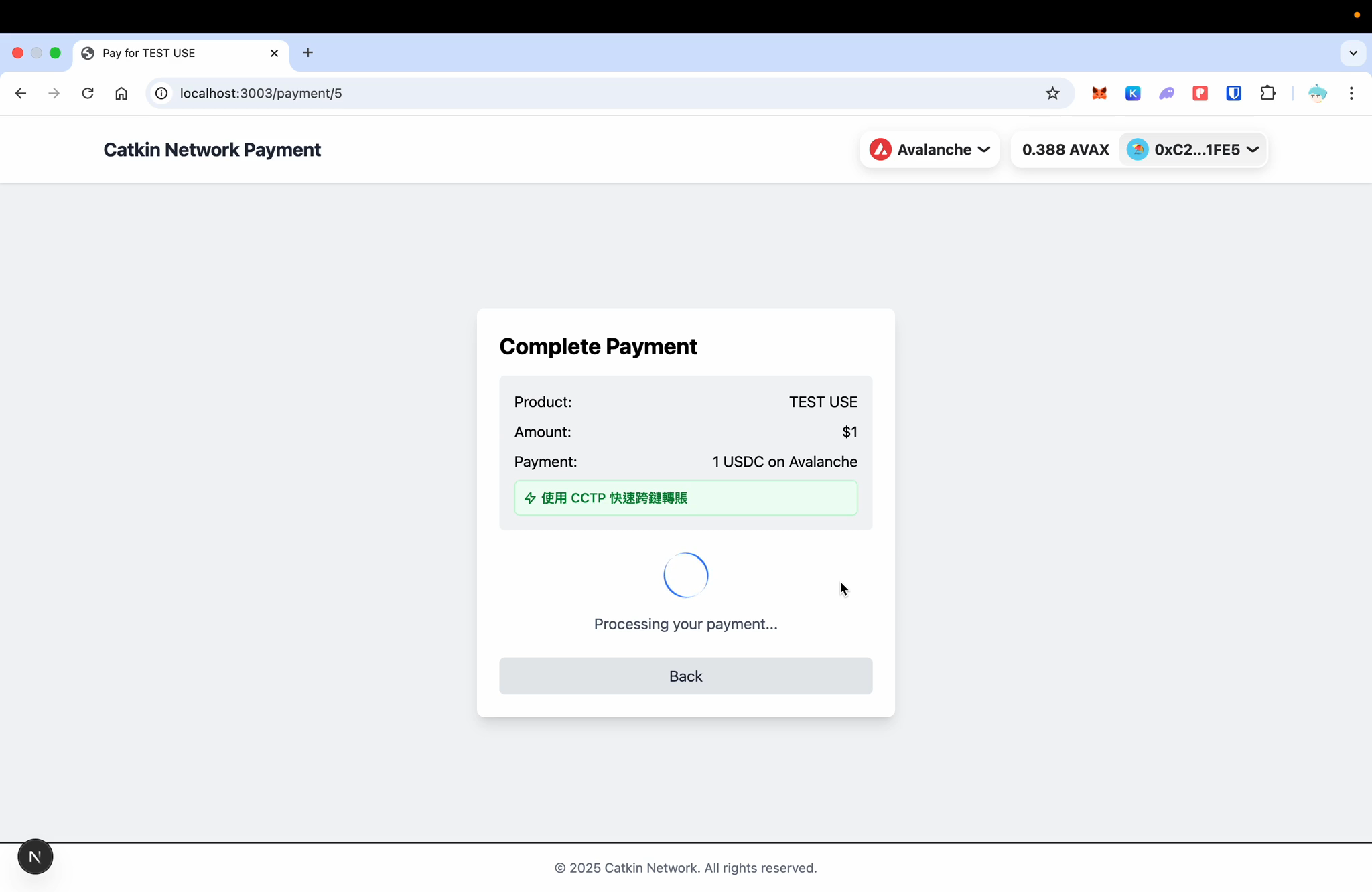Click the Catkin Network Payment title
The image size is (1372, 892).
coord(212,149)
